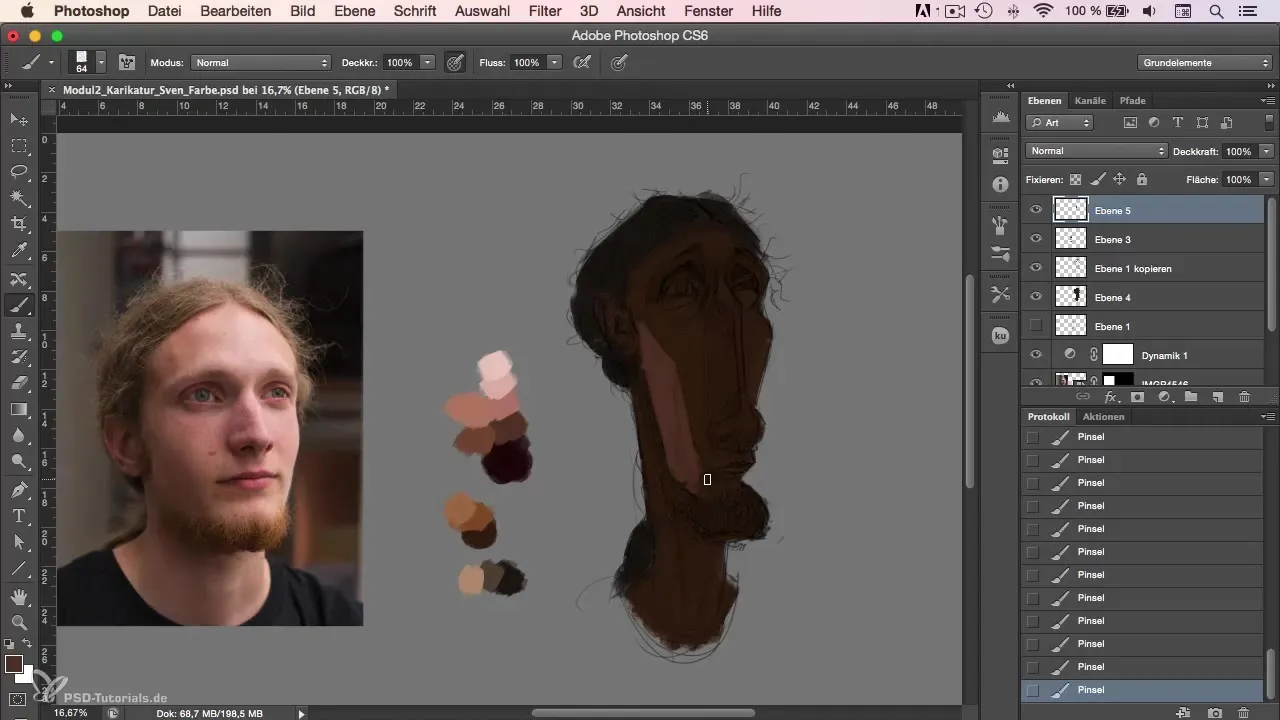Select the Rectangular Marquee tool
Screen dimensions: 1280x720
pyautogui.click(x=18, y=146)
